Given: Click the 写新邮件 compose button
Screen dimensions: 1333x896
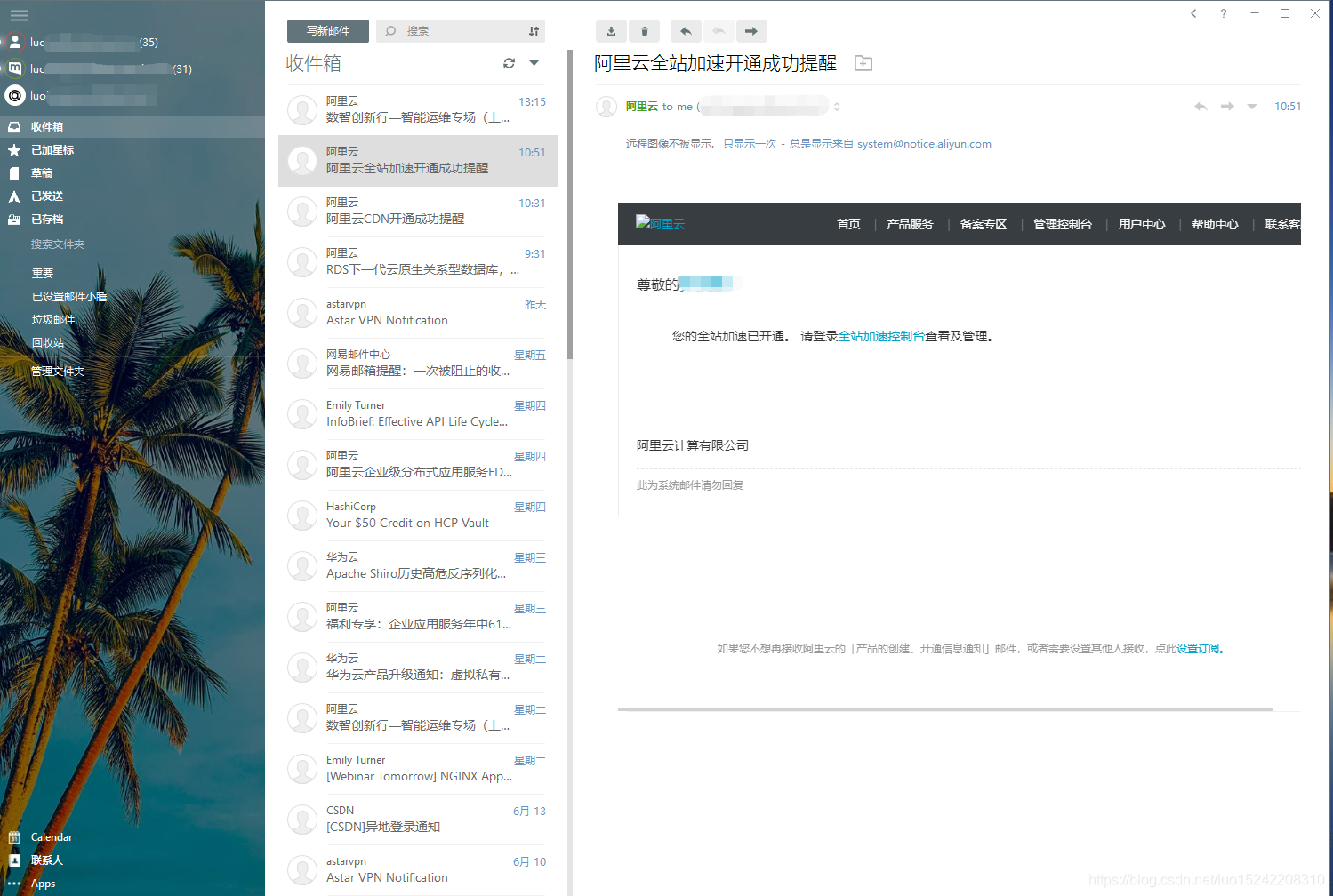Looking at the screenshot, I should point(328,31).
